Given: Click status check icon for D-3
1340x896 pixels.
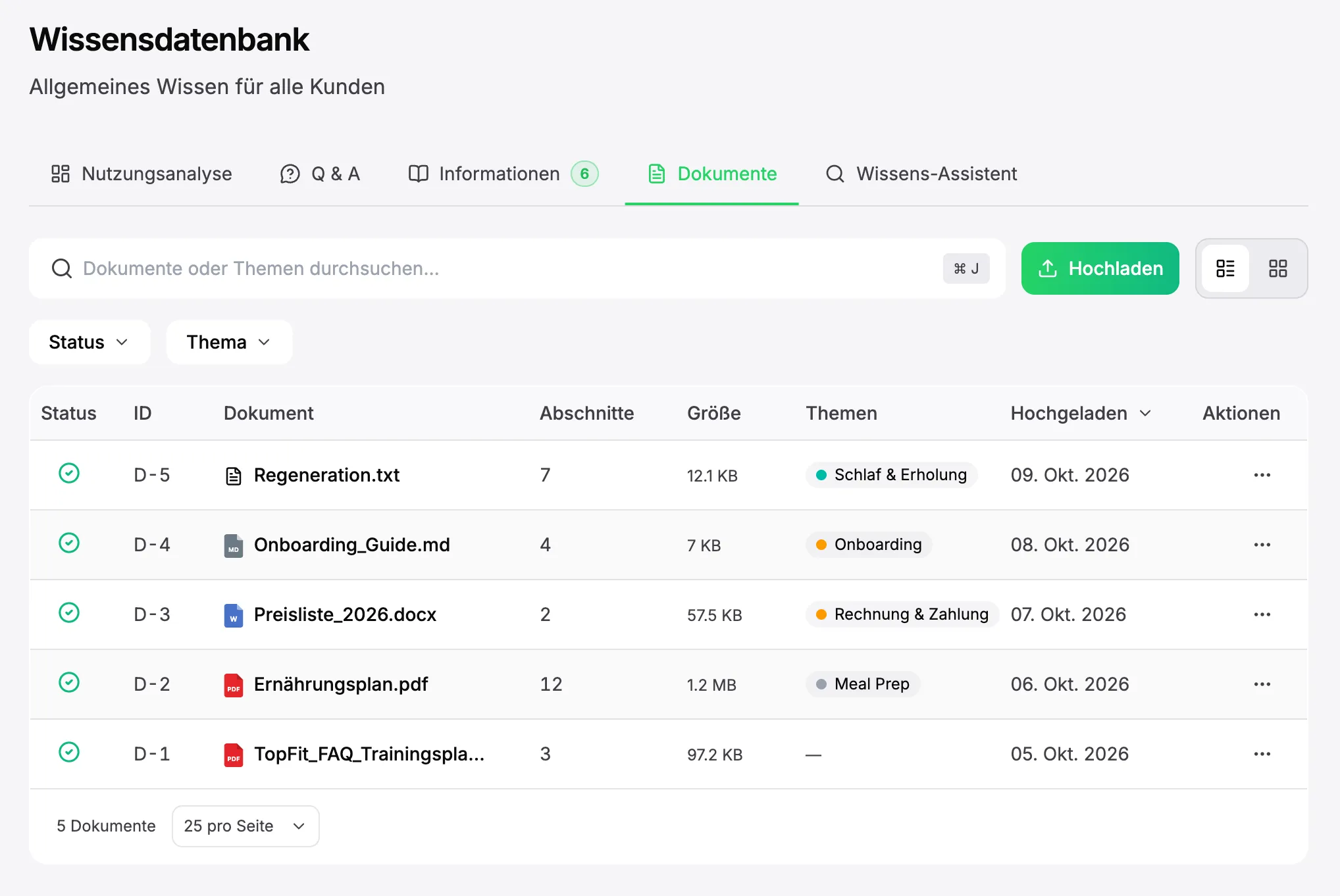Looking at the screenshot, I should (x=69, y=612).
